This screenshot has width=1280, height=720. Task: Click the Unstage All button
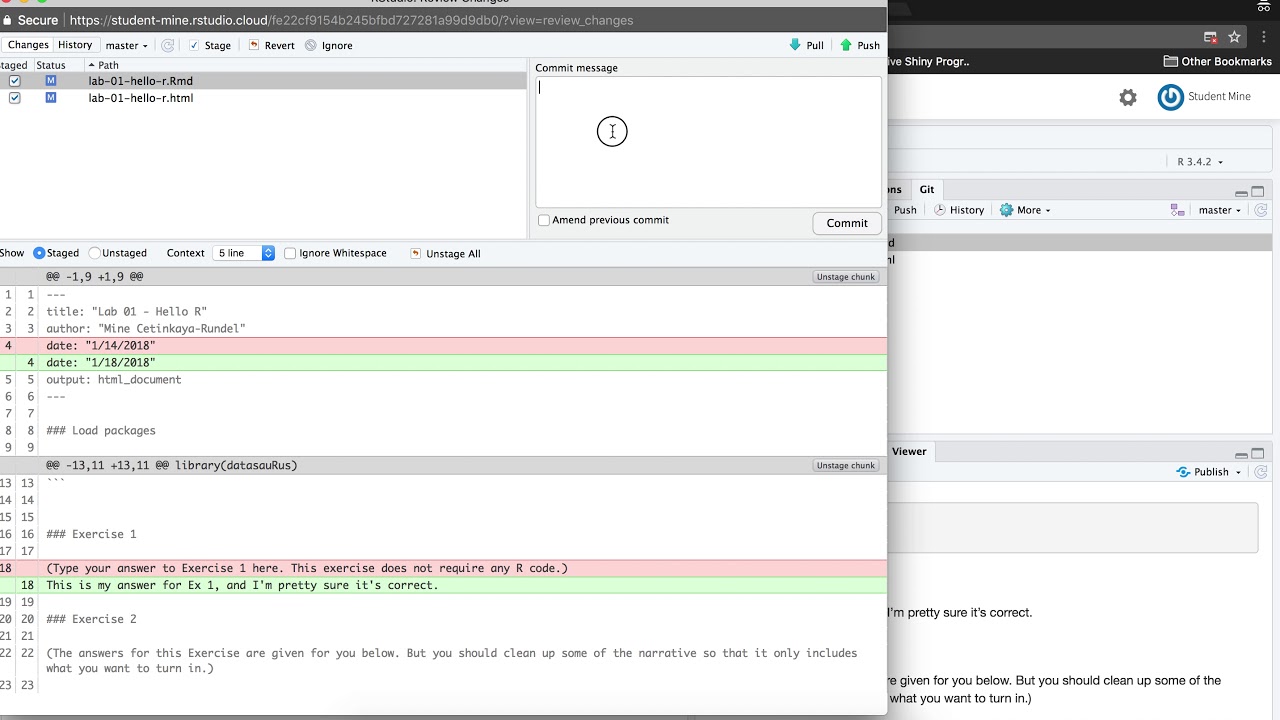coord(446,253)
